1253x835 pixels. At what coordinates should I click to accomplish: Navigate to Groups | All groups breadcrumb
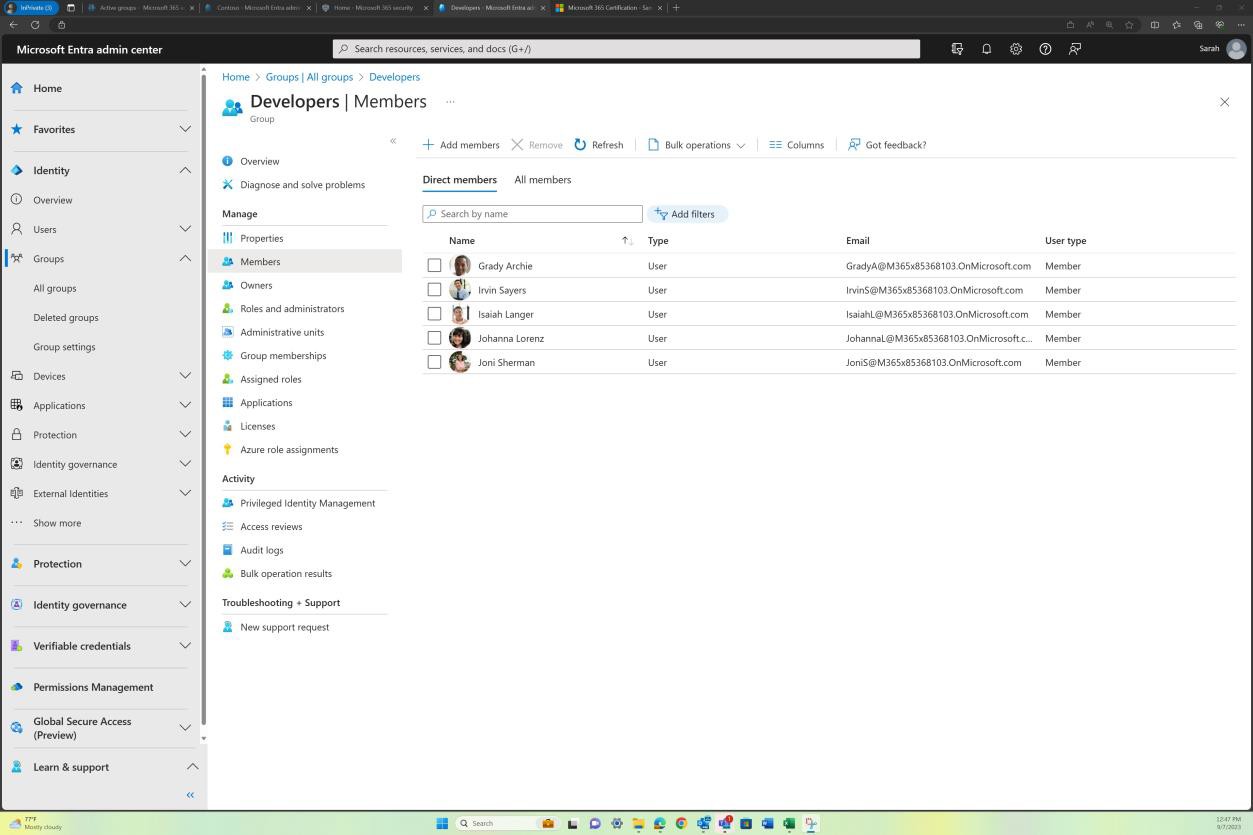pos(309,76)
